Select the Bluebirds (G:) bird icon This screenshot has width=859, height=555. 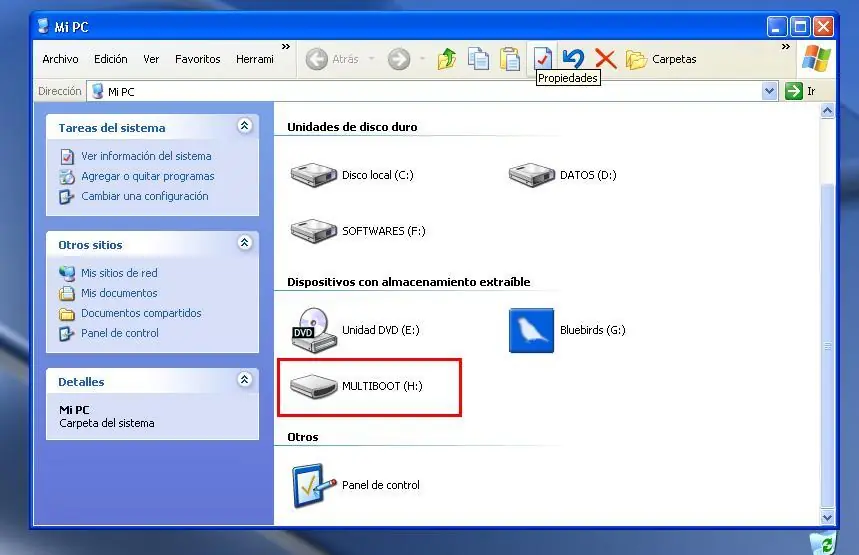point(531,330)
